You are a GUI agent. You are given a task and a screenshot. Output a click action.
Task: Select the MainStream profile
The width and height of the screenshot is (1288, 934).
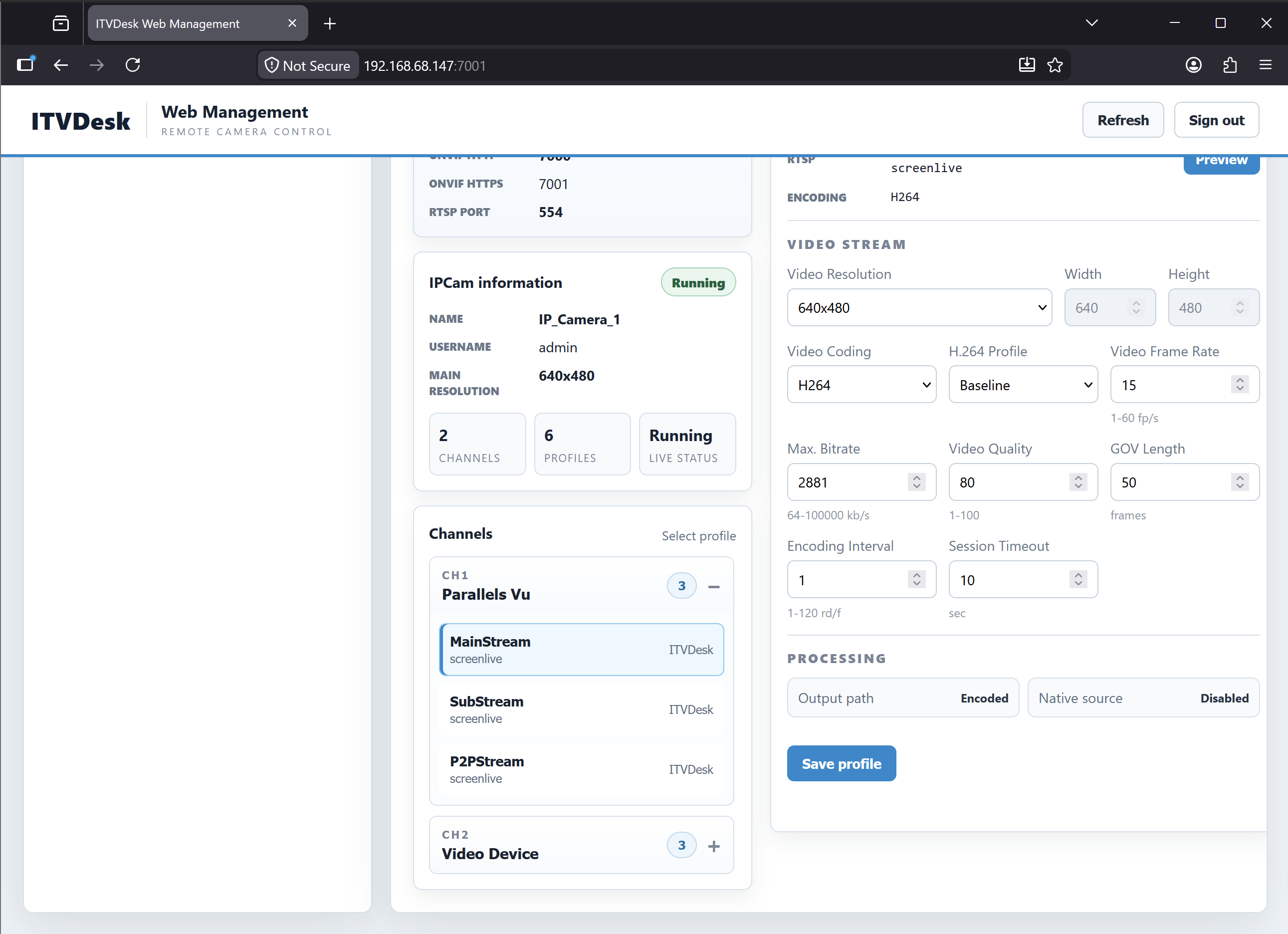pyautogui.click(x=582, y=650)
